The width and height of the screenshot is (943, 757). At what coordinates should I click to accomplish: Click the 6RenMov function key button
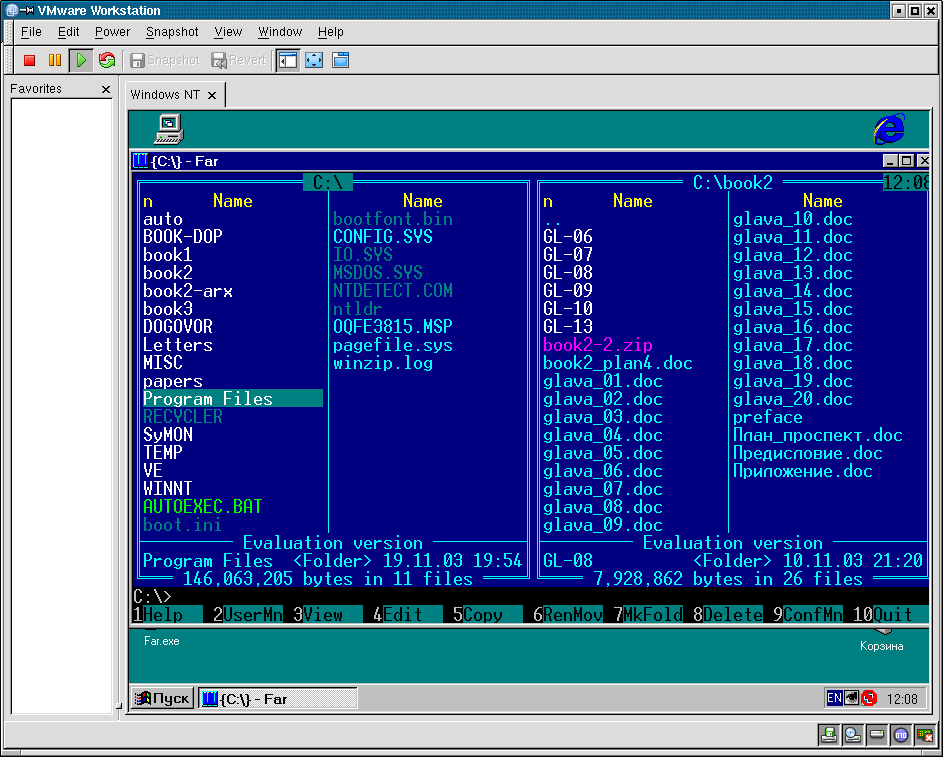coord(568,614)
